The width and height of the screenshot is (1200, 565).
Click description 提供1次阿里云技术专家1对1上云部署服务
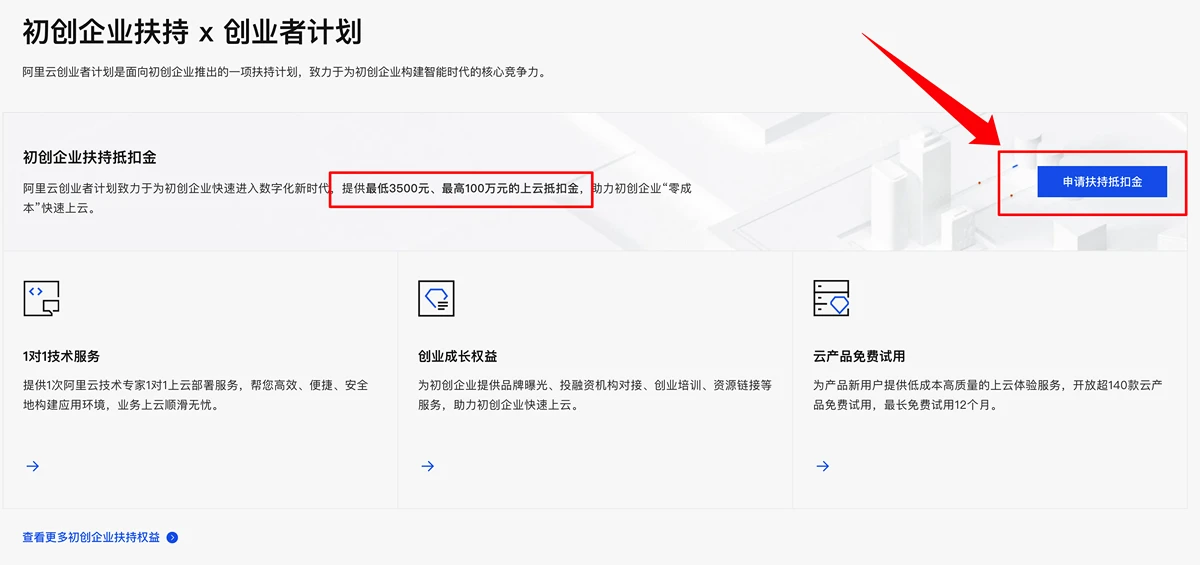[195, 395]
